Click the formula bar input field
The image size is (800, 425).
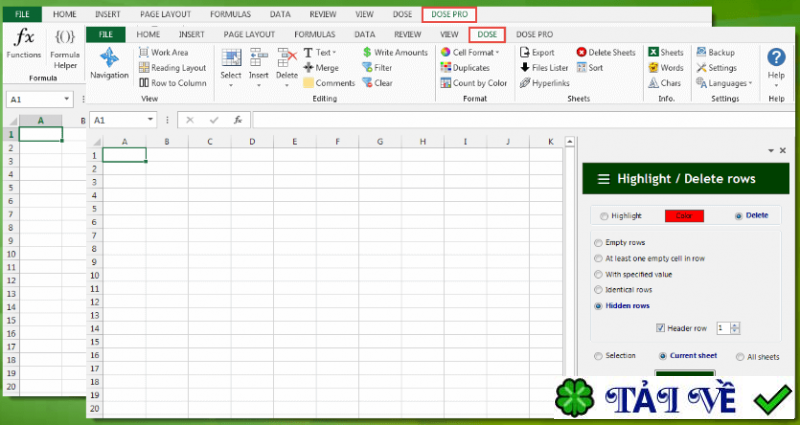526,120
